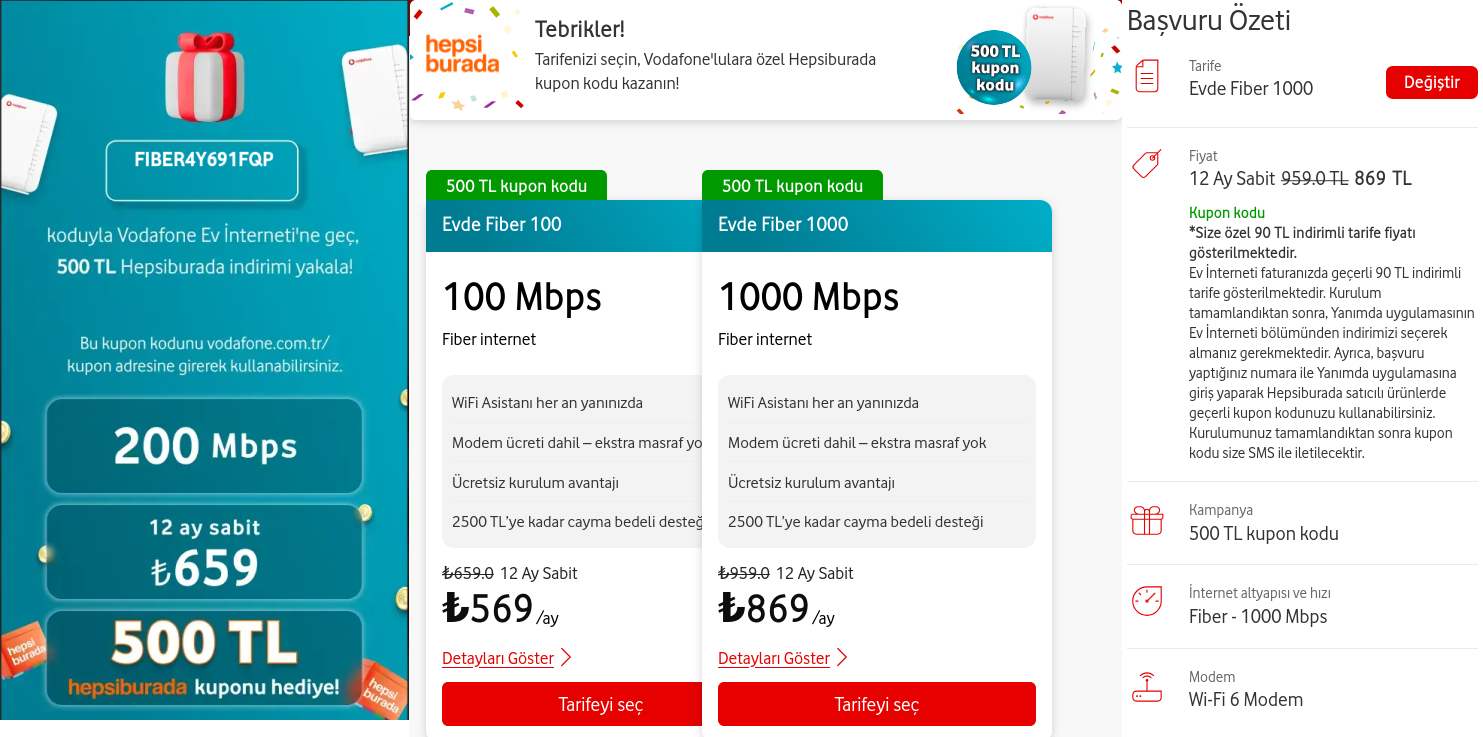Click the Kampanya gift box icon
Image resolution: width=1483 pixels, height=737 pixels.
pyautogui.click(x=1147, y=521)
